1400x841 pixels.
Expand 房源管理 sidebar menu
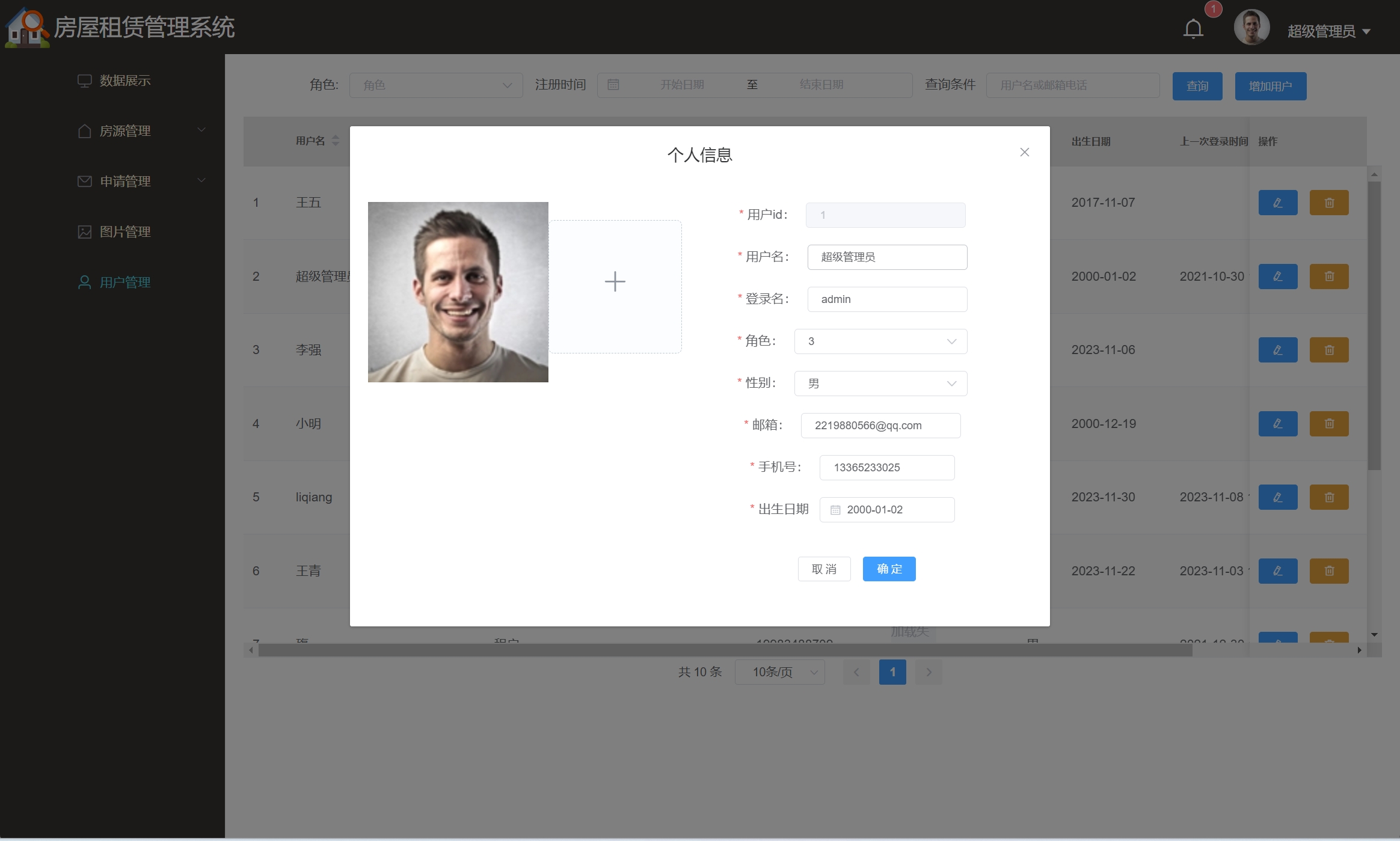point(125,130)
